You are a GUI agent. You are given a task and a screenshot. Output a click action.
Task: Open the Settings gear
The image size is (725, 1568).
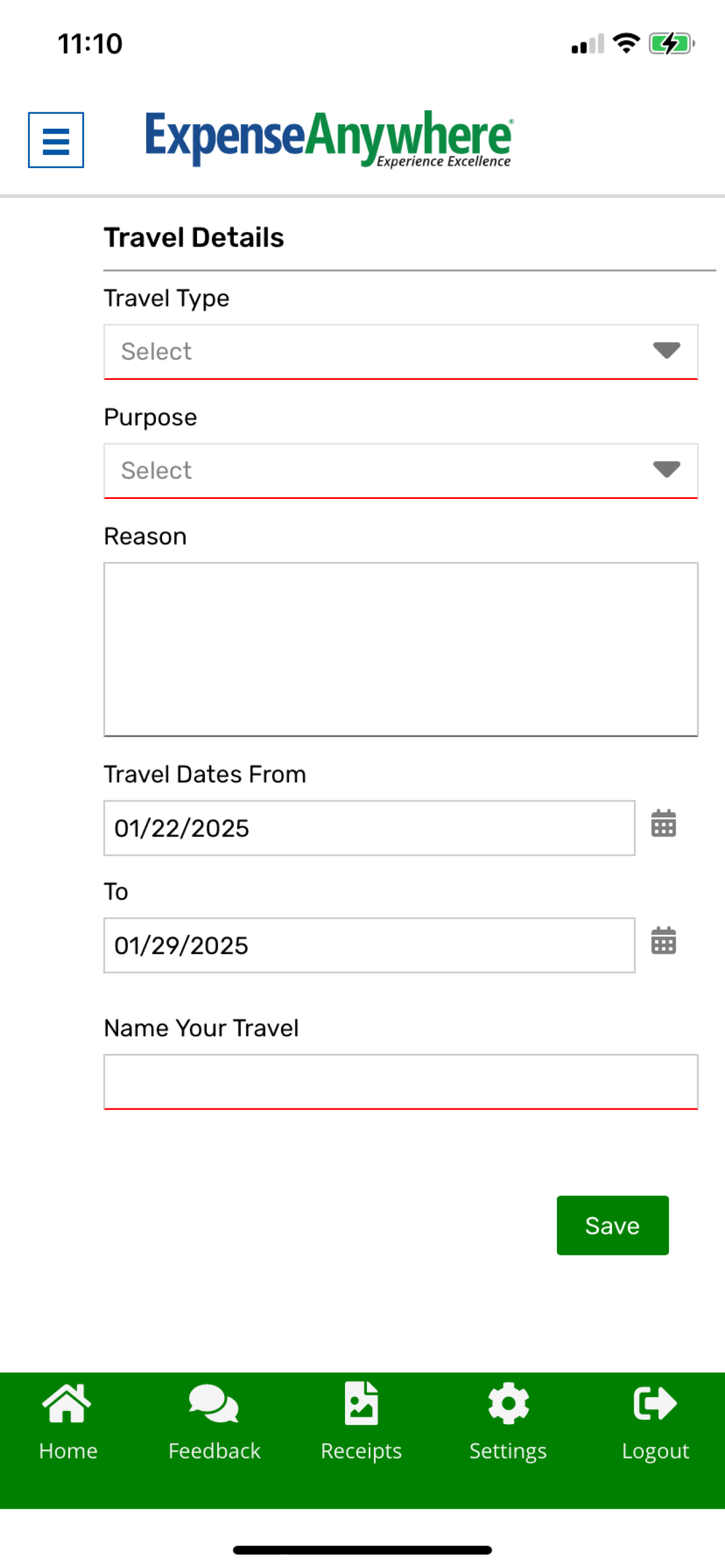pyautogui.click(x=508, y=1404)
